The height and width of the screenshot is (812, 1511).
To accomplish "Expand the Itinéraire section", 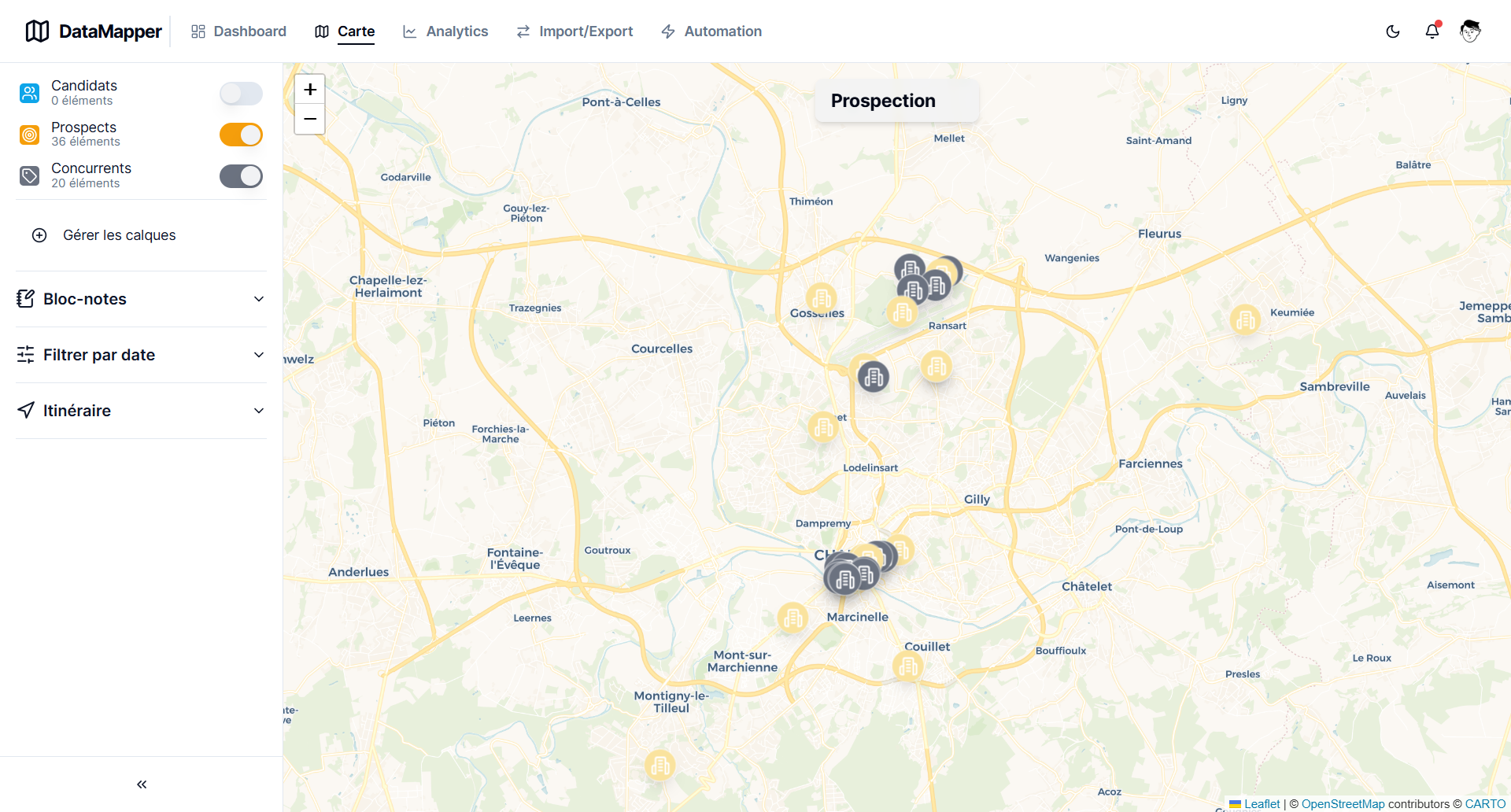I will (259, 410).
